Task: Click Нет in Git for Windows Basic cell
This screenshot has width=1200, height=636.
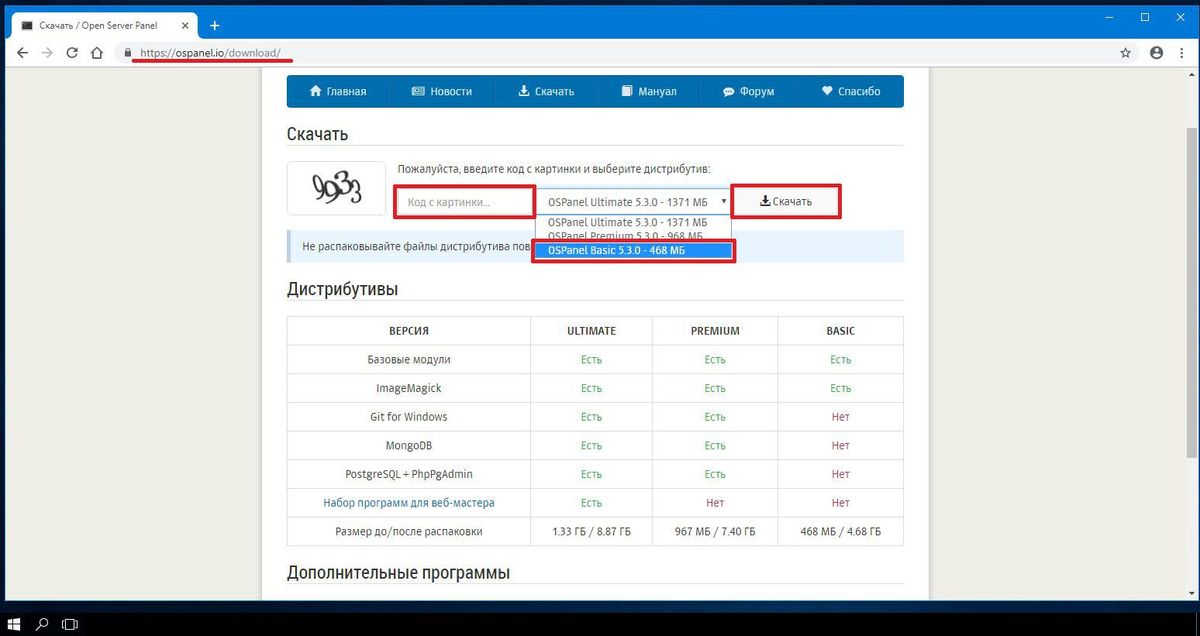Action: point(840,416)
